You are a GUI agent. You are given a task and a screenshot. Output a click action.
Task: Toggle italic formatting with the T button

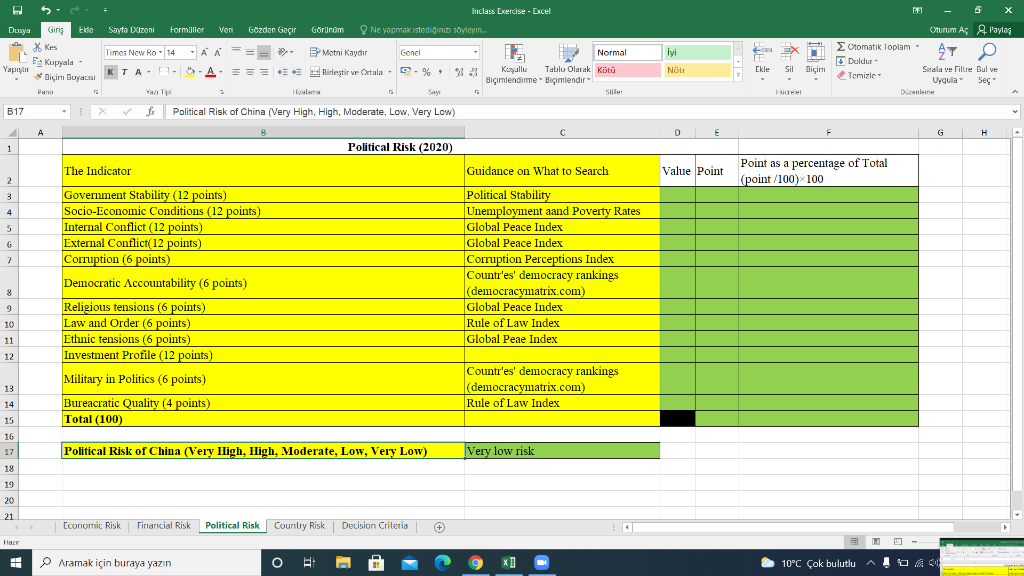pyautogui.click(x=124, y=72)
